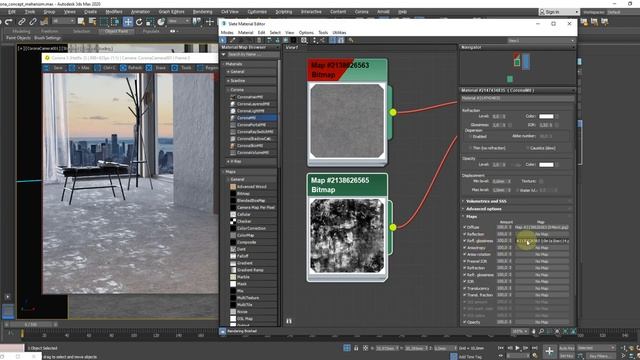Image resolution: width=640 pixels, height=360 pixels.
Task: Toggle the Diffuse map checkbox
Action: (464, 227)
